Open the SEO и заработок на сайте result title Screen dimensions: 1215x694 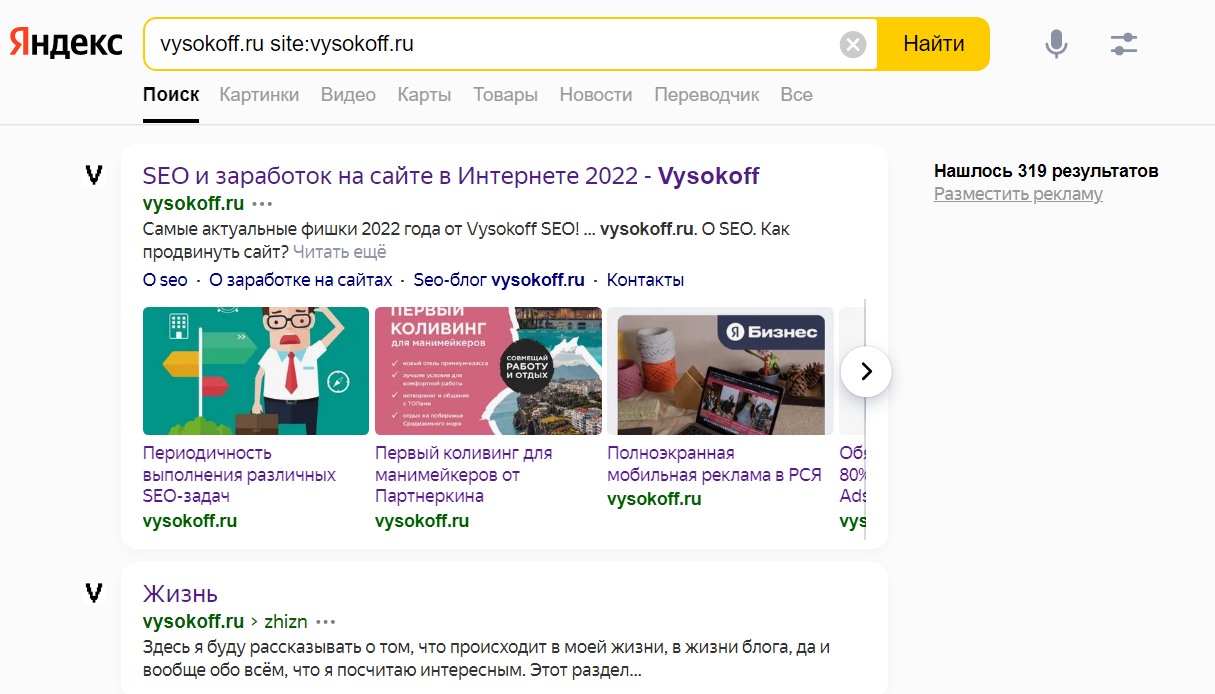(451, 176)
